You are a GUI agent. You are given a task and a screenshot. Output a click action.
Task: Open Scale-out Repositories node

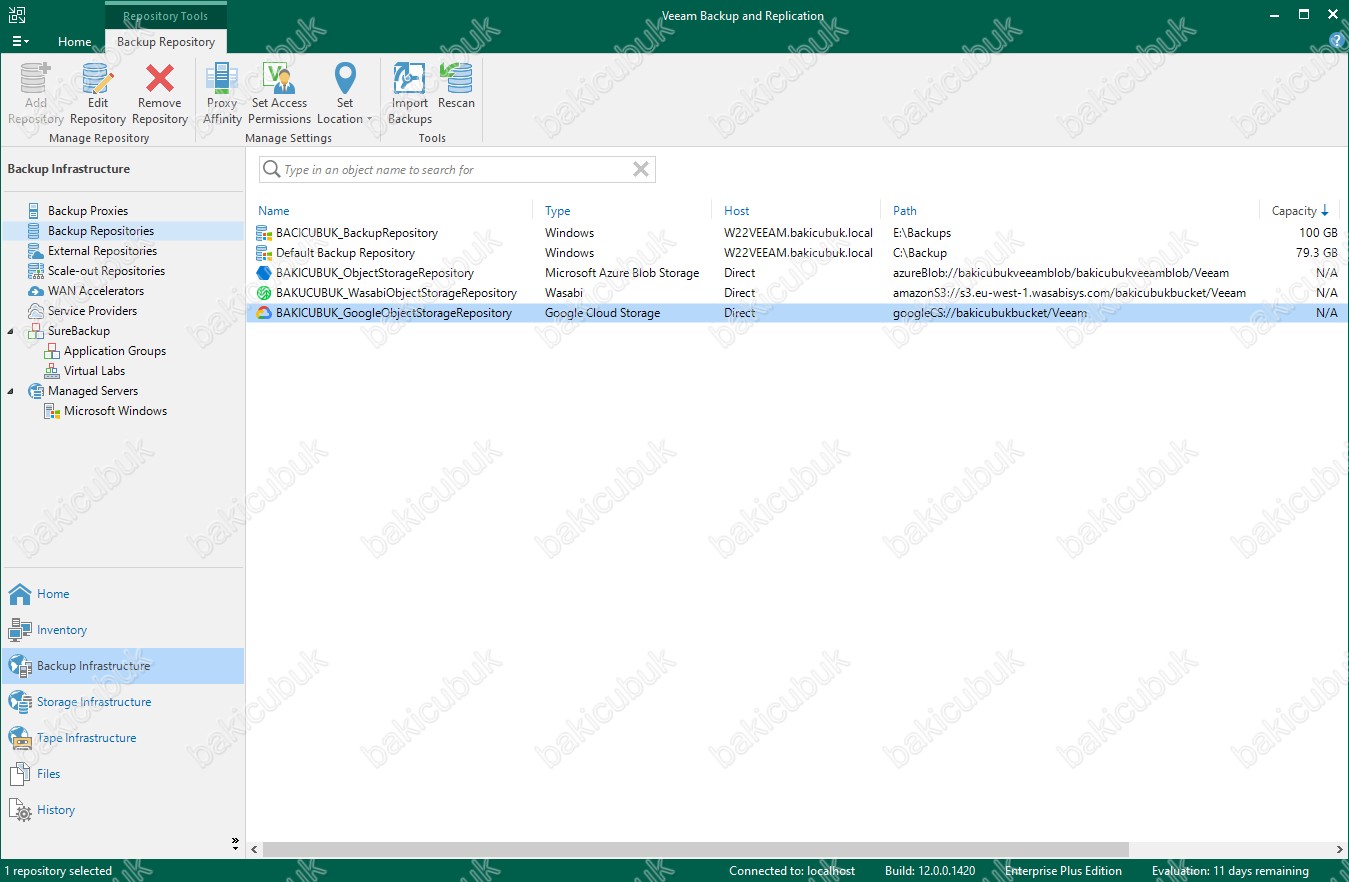[x=106, y=271]
